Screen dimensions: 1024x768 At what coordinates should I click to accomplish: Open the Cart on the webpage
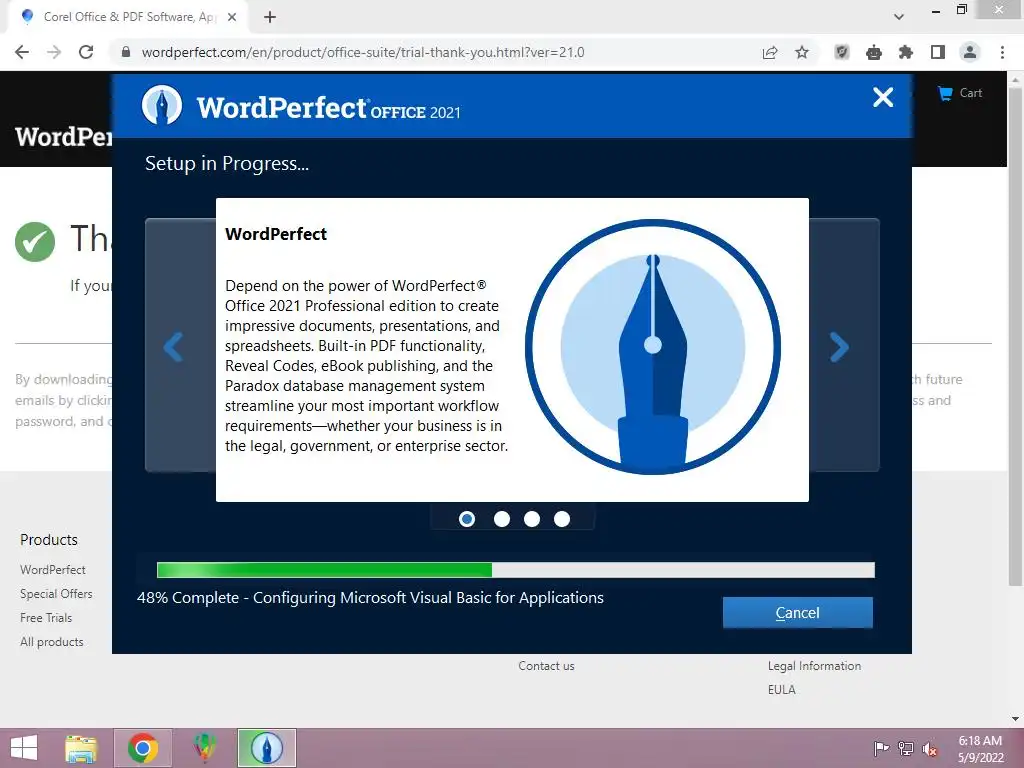coord(960,93)
